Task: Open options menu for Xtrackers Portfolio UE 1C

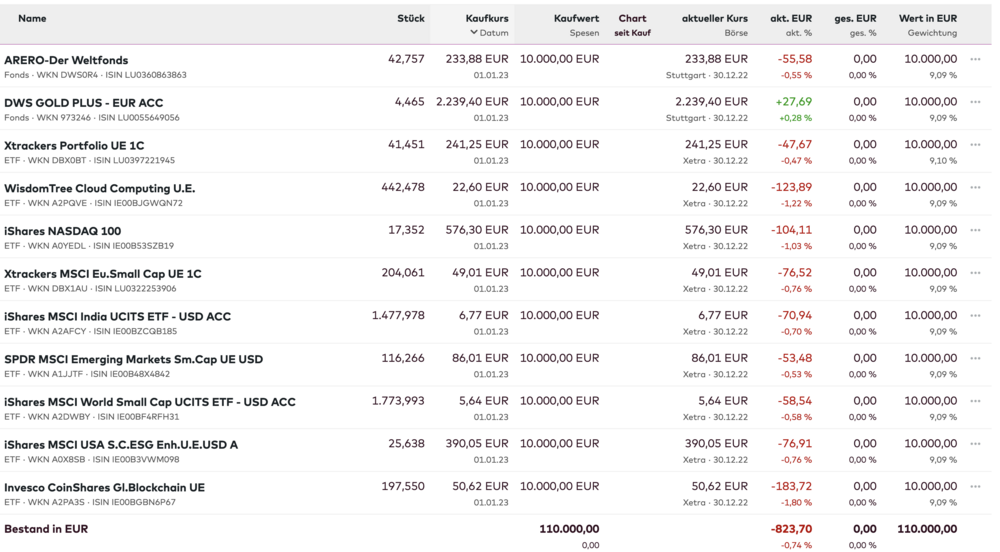Action: pyautogui.click(x=975, y=145)
